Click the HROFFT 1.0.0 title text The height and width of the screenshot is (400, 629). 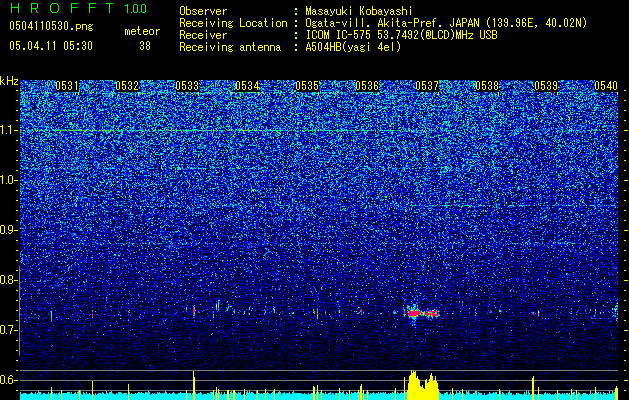79,8
